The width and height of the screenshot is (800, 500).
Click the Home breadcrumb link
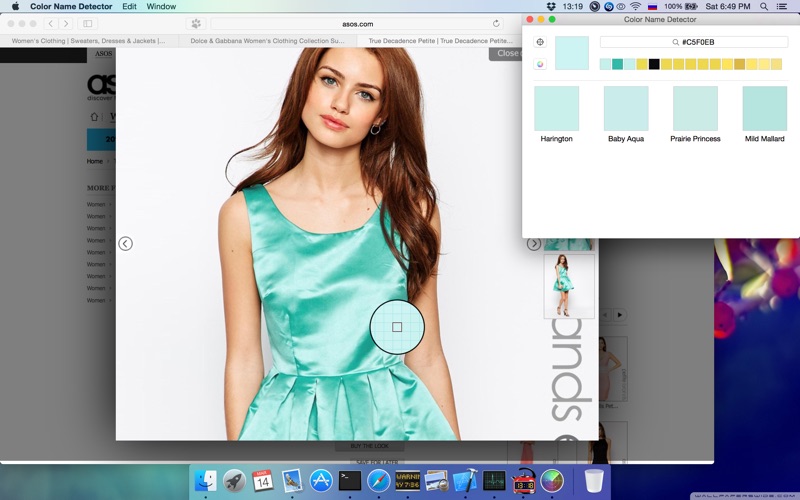(x=94, y=161)
